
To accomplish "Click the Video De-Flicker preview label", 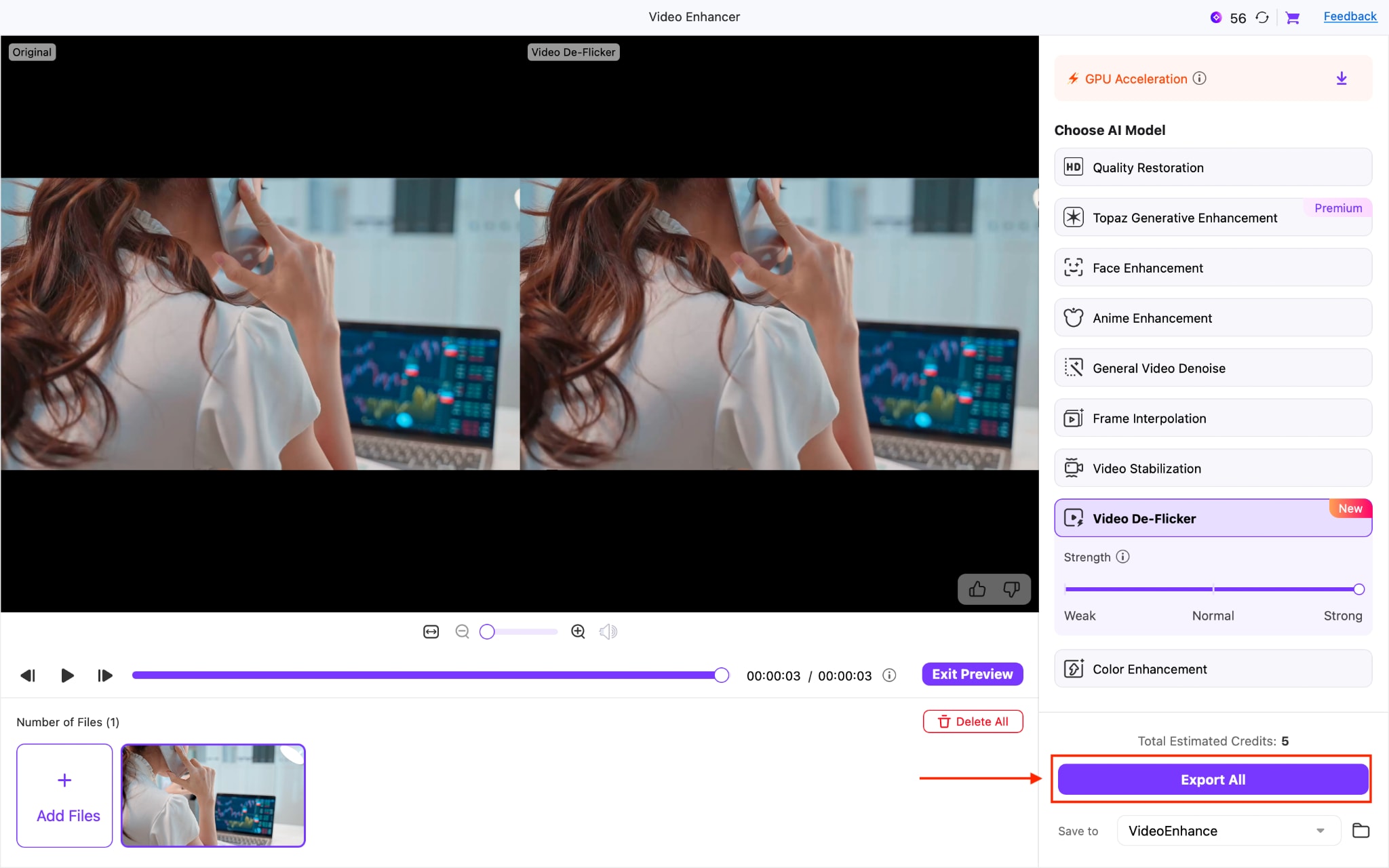I will pos(573,52).
